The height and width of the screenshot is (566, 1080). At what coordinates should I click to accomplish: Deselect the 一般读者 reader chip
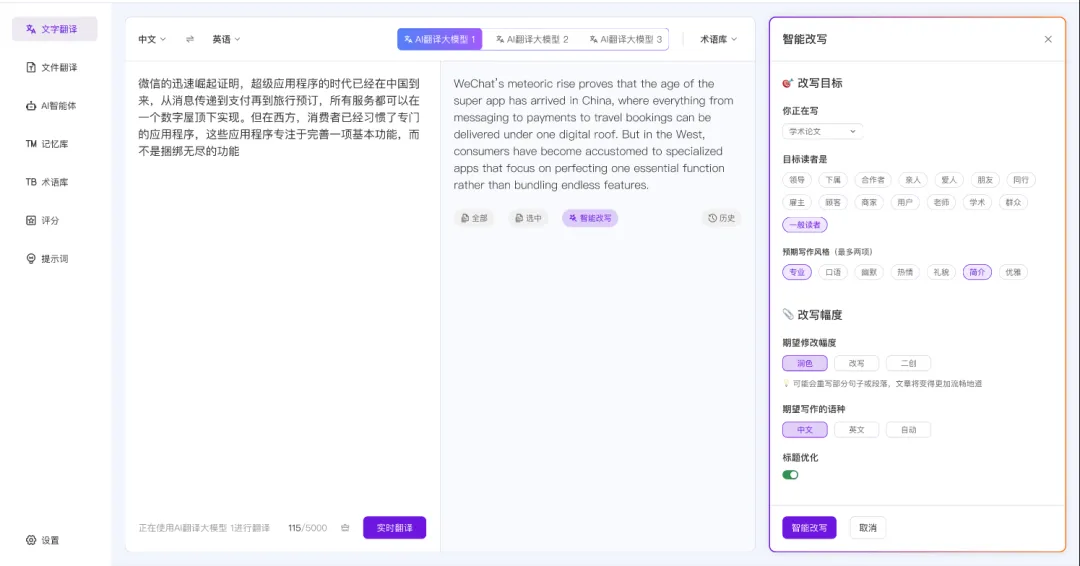tap(804, 224)
